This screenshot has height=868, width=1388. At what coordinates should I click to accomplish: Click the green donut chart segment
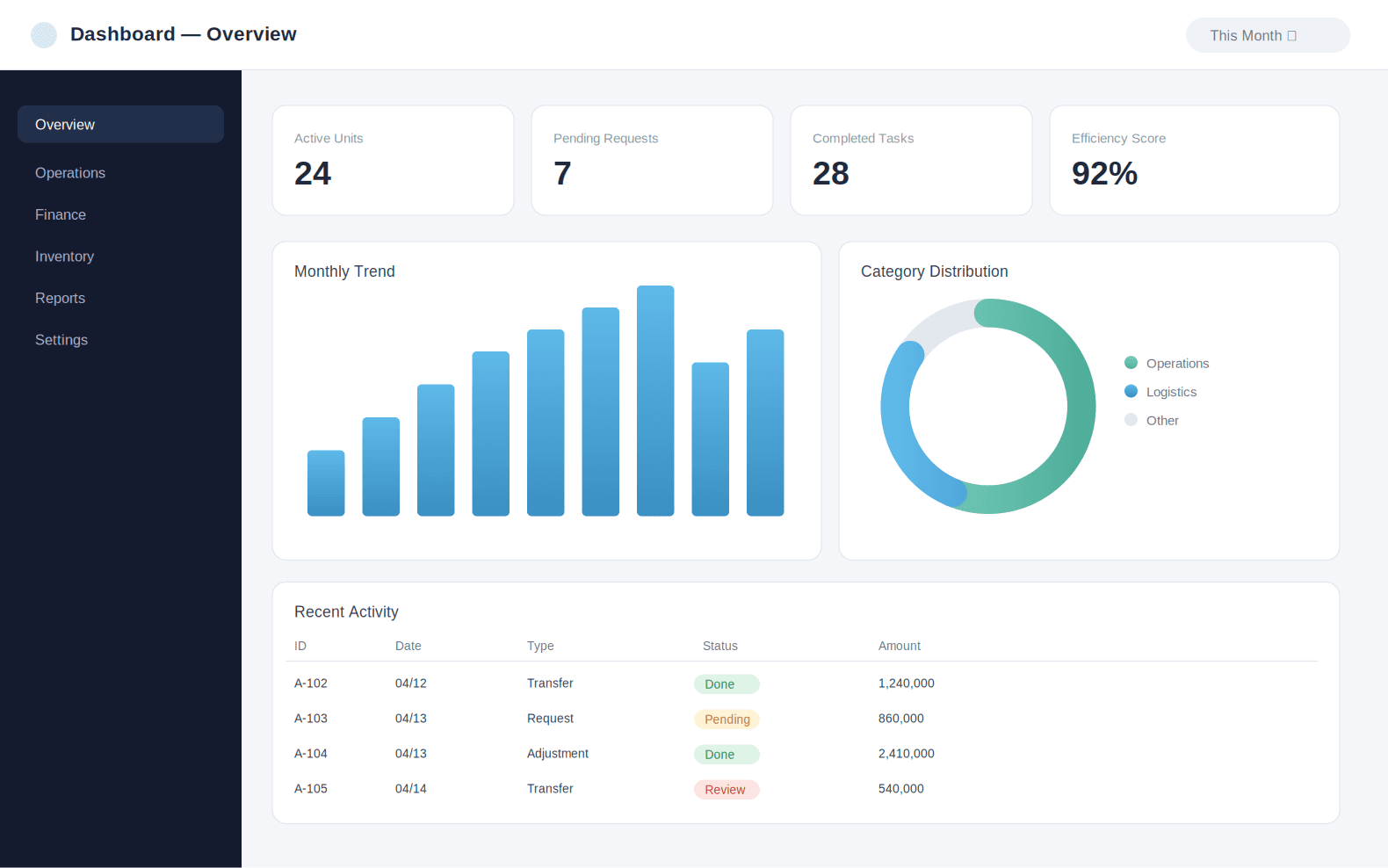1081,406
